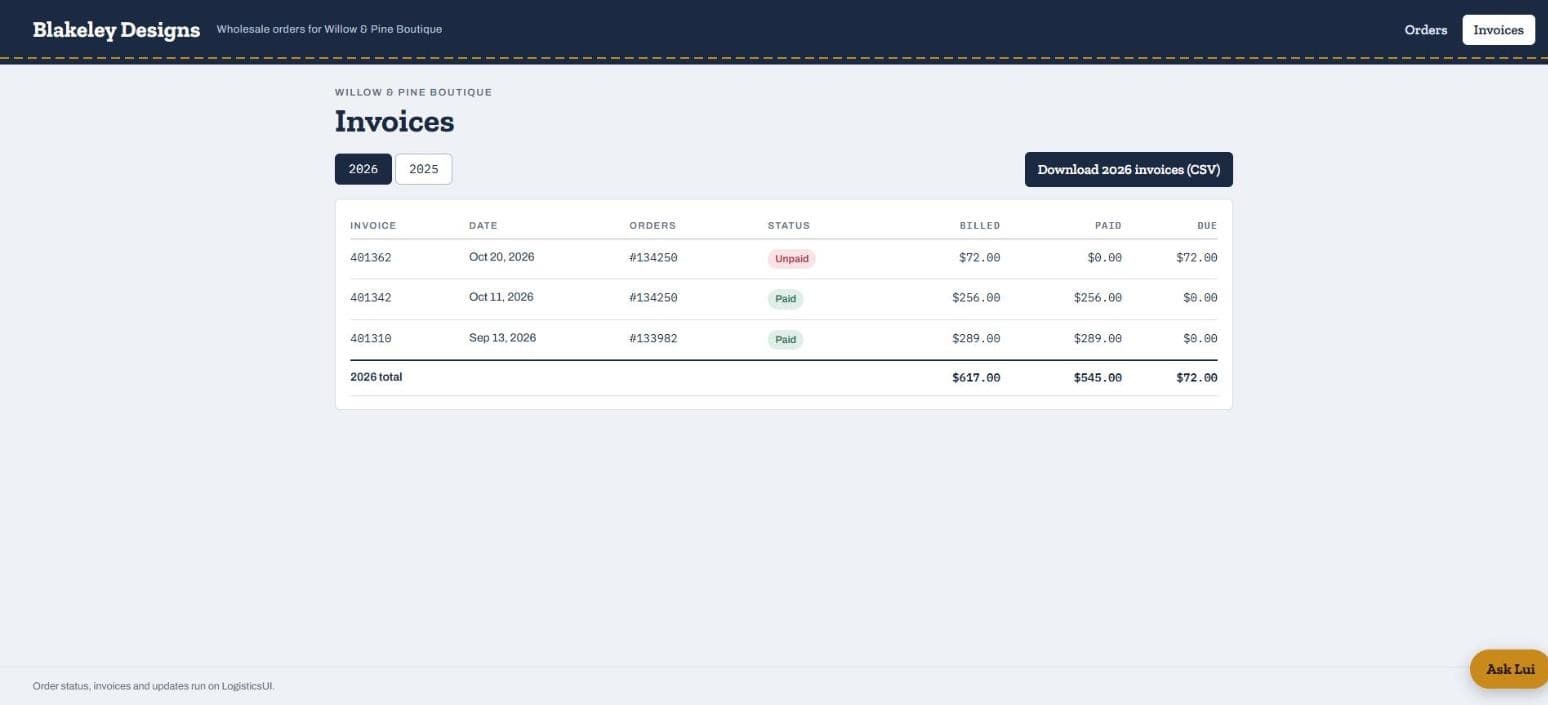Screen dimensions: 1548x705
Task: Select the Paid column header
Action: click(1108, 226)
